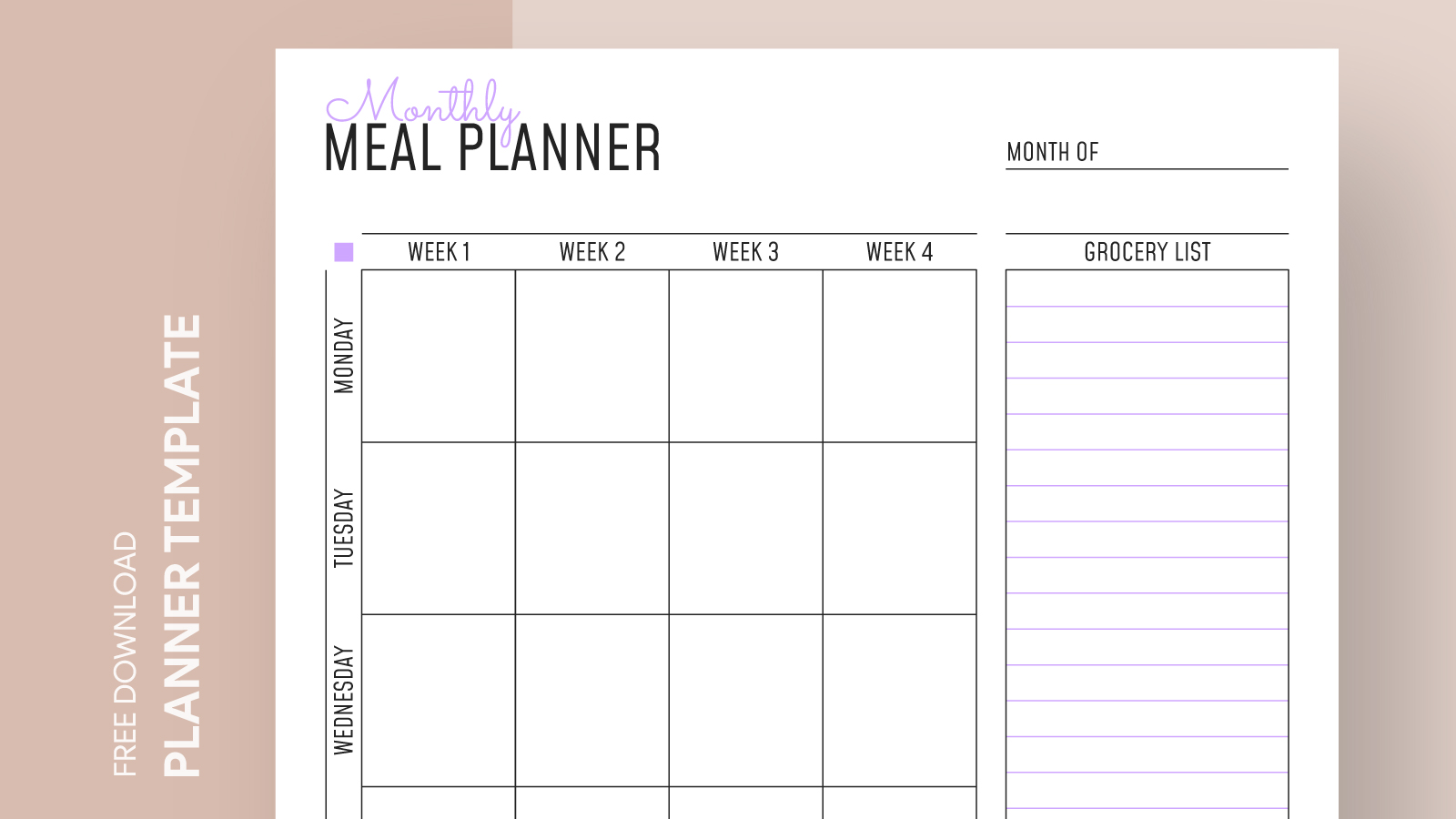Select the WEEK 4 column header

900,252
